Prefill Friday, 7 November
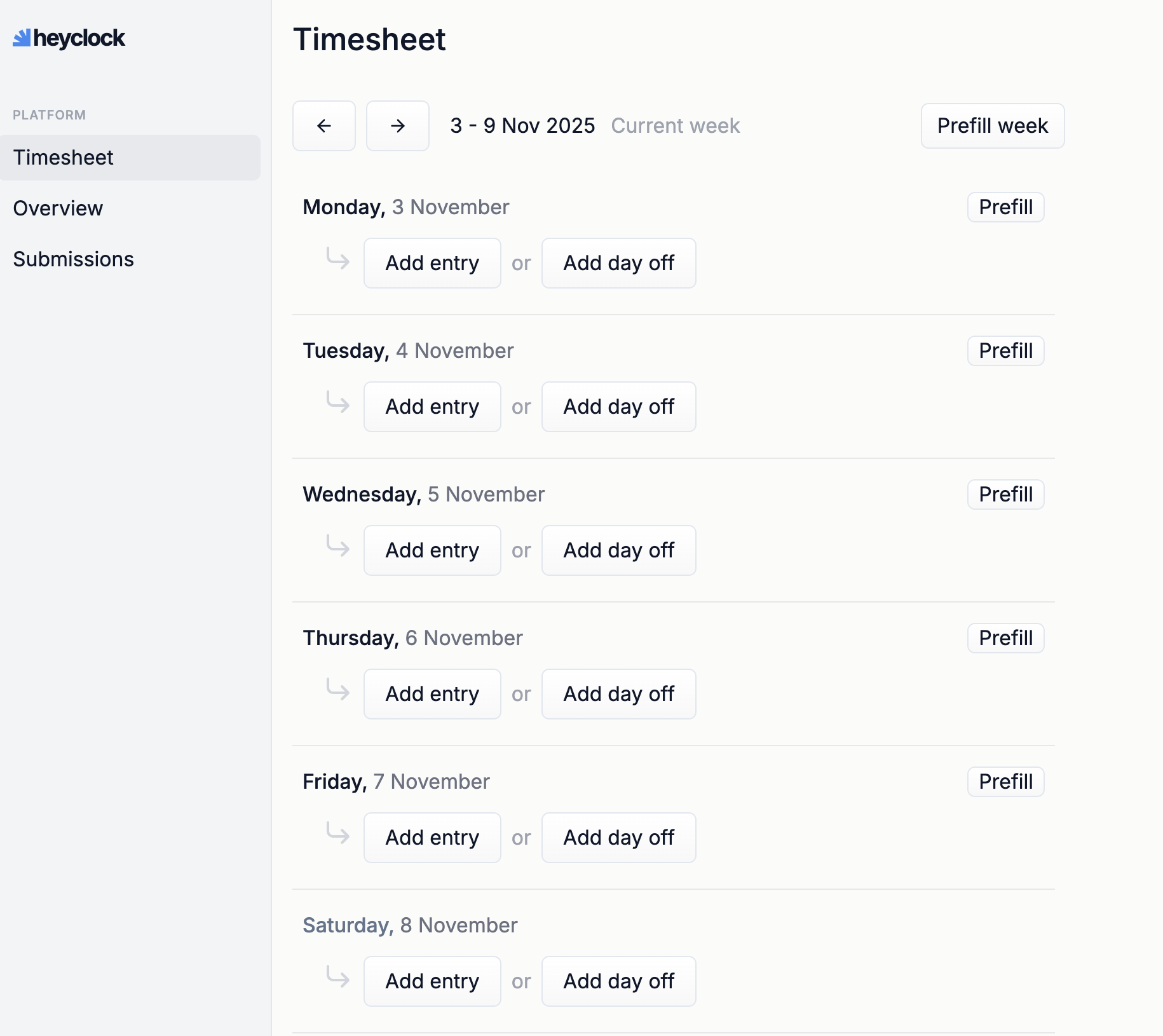 (1005, 782)
